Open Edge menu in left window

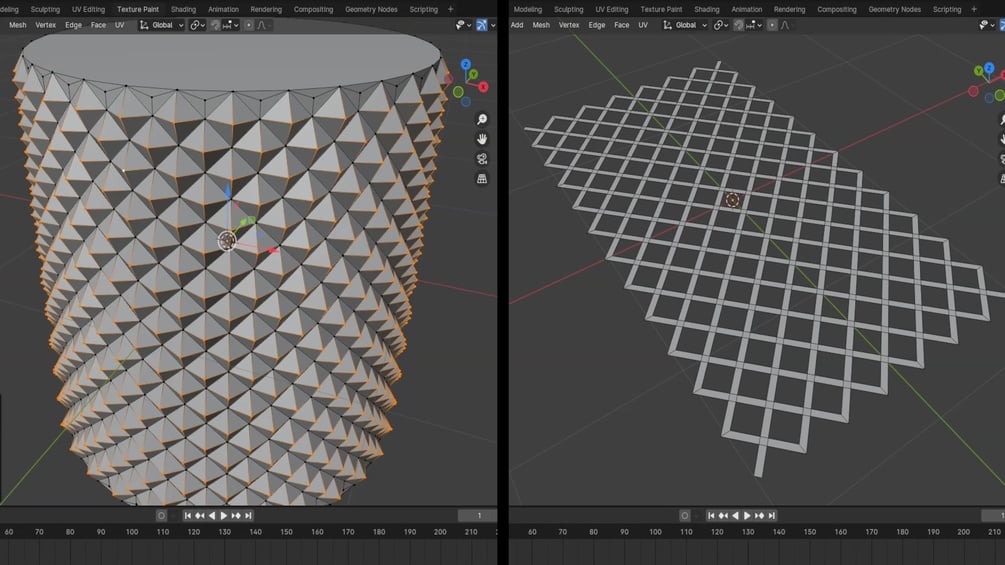pyautogui.click(x=73, y=25)
